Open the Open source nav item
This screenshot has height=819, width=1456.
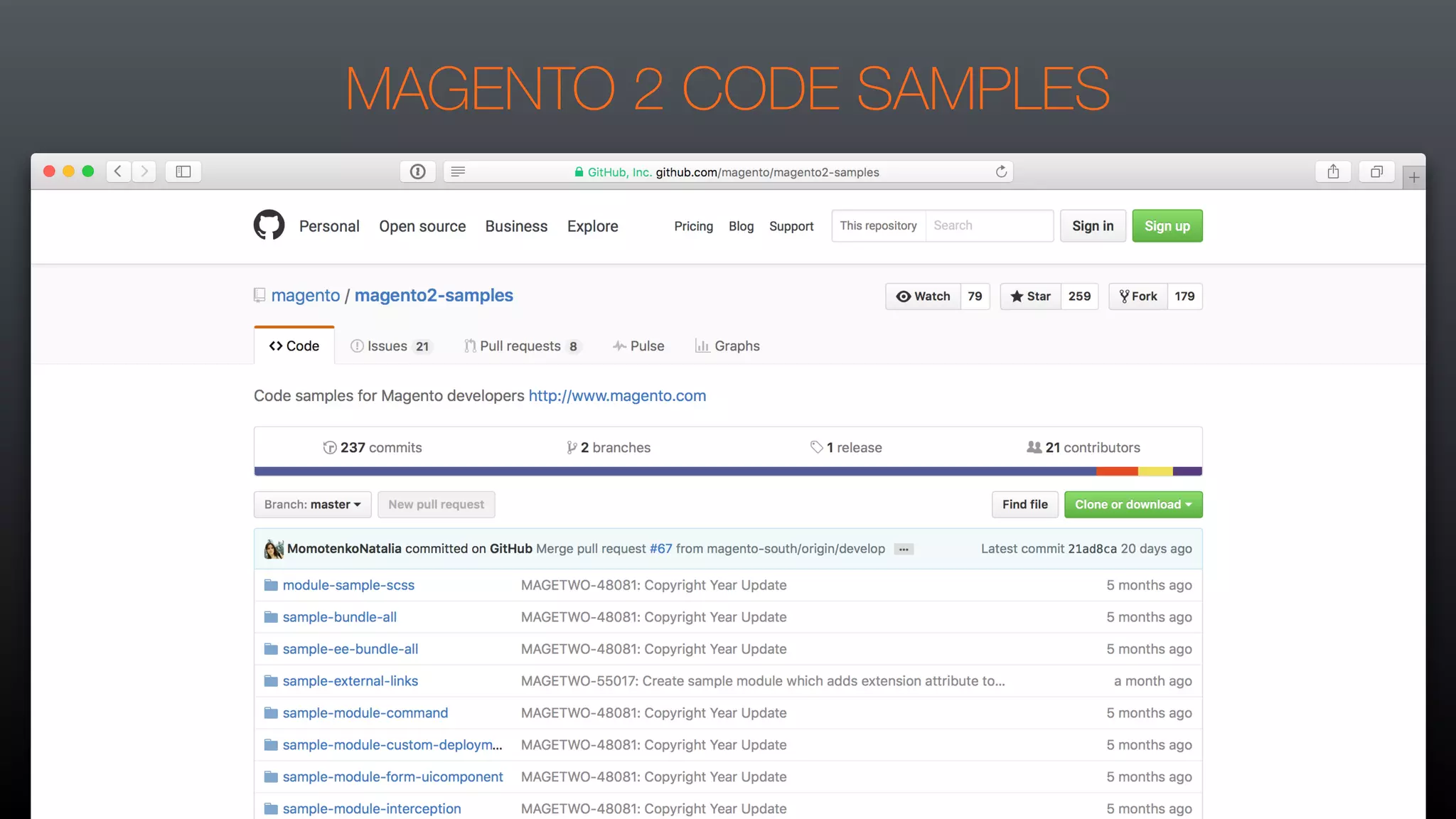click(422, 226)
